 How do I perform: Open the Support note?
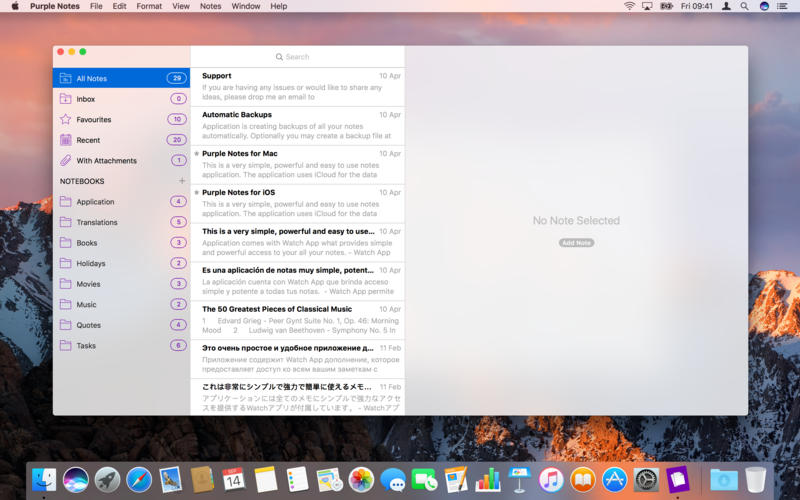[x=297, y=87]
